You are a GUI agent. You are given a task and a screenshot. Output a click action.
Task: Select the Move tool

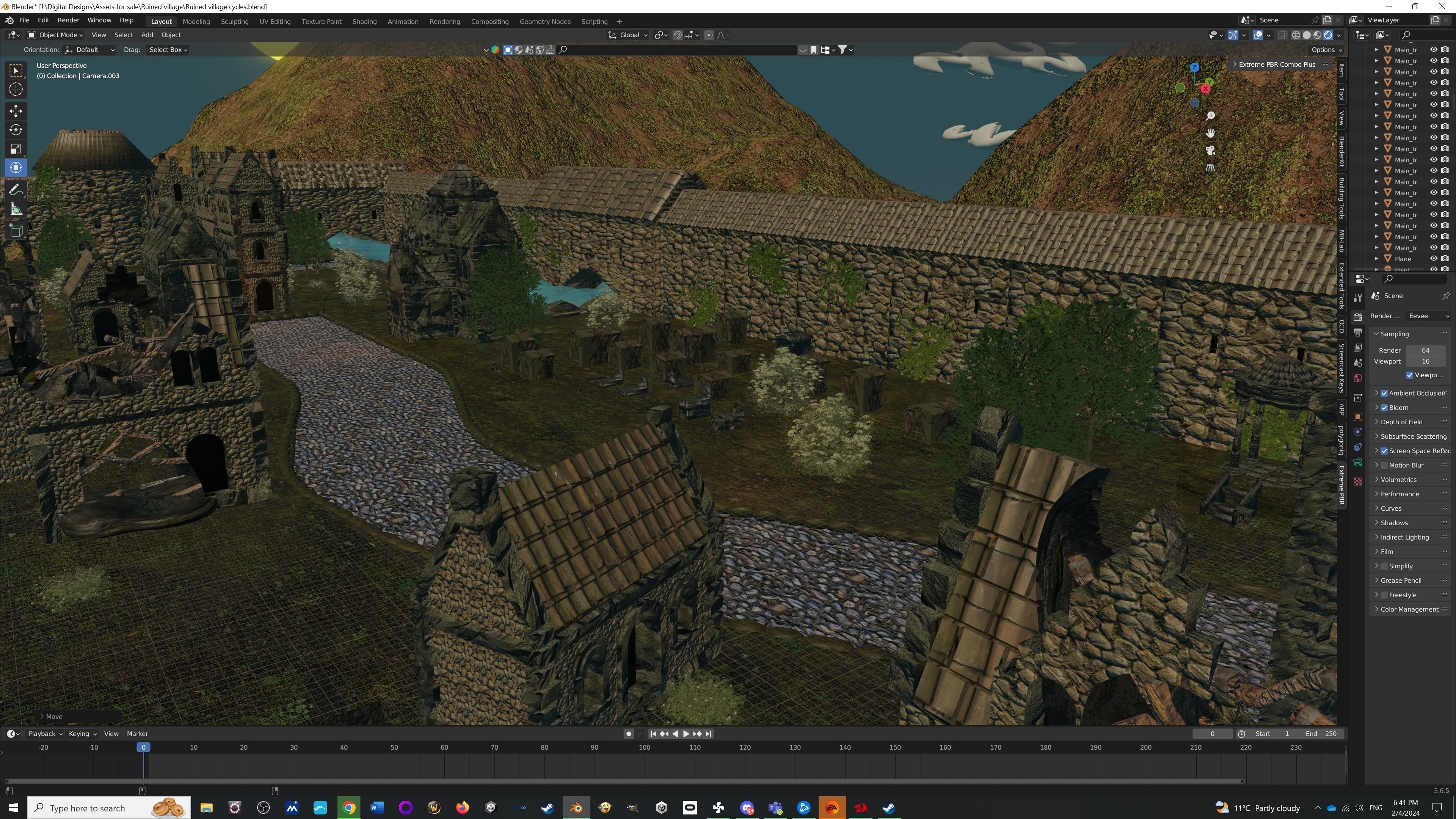(x=16, y=111)
